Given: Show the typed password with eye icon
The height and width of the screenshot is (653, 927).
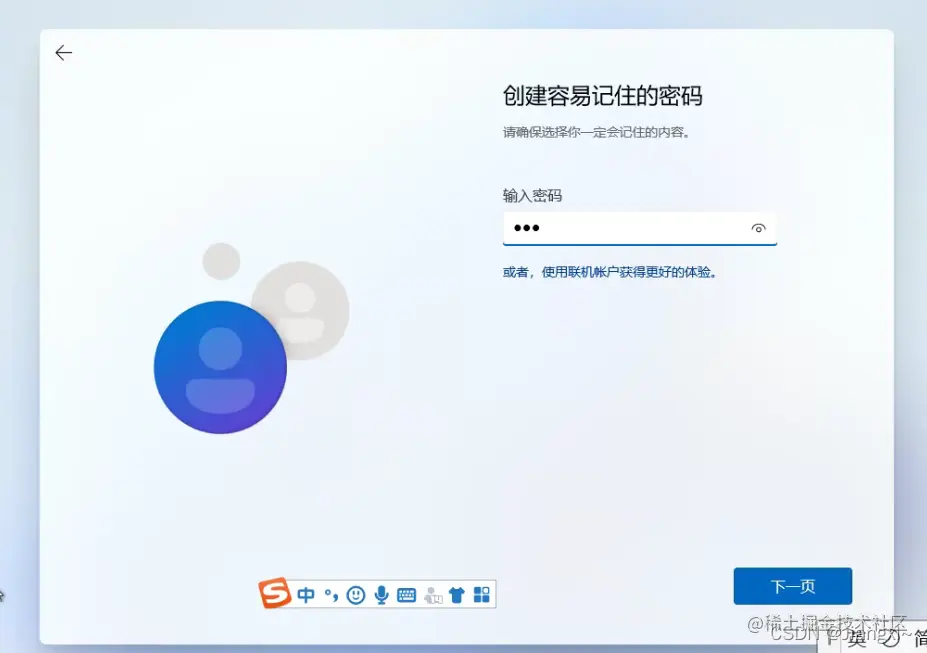Looking at the screenshot, I should click(x=758, y=228).
